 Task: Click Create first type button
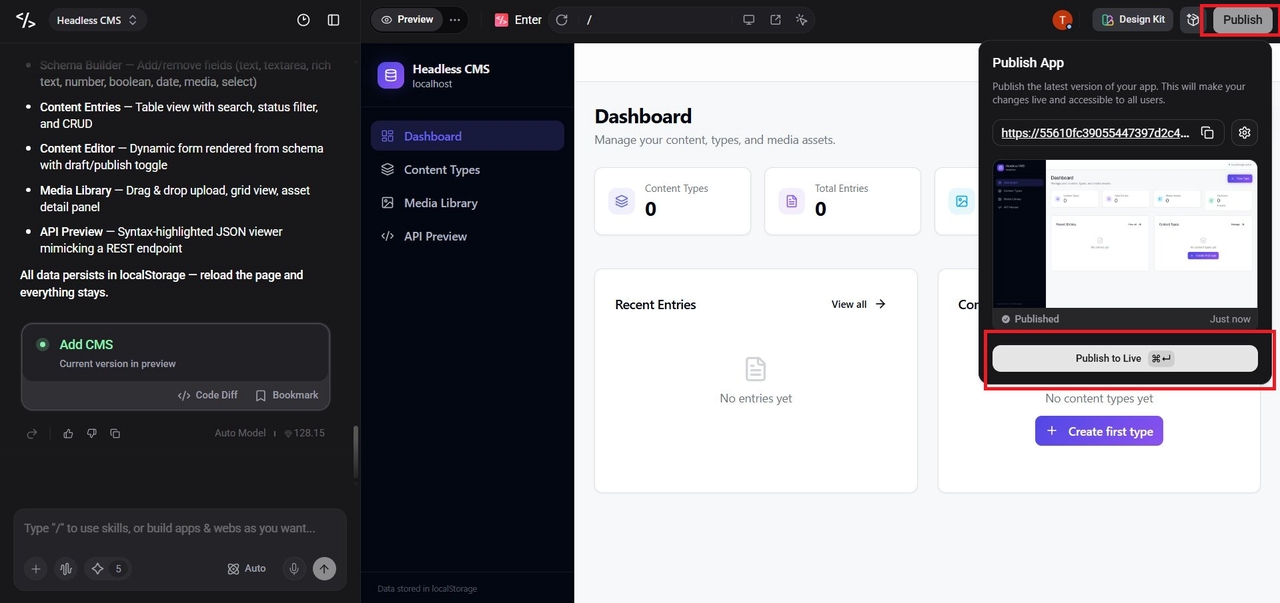1099,431
